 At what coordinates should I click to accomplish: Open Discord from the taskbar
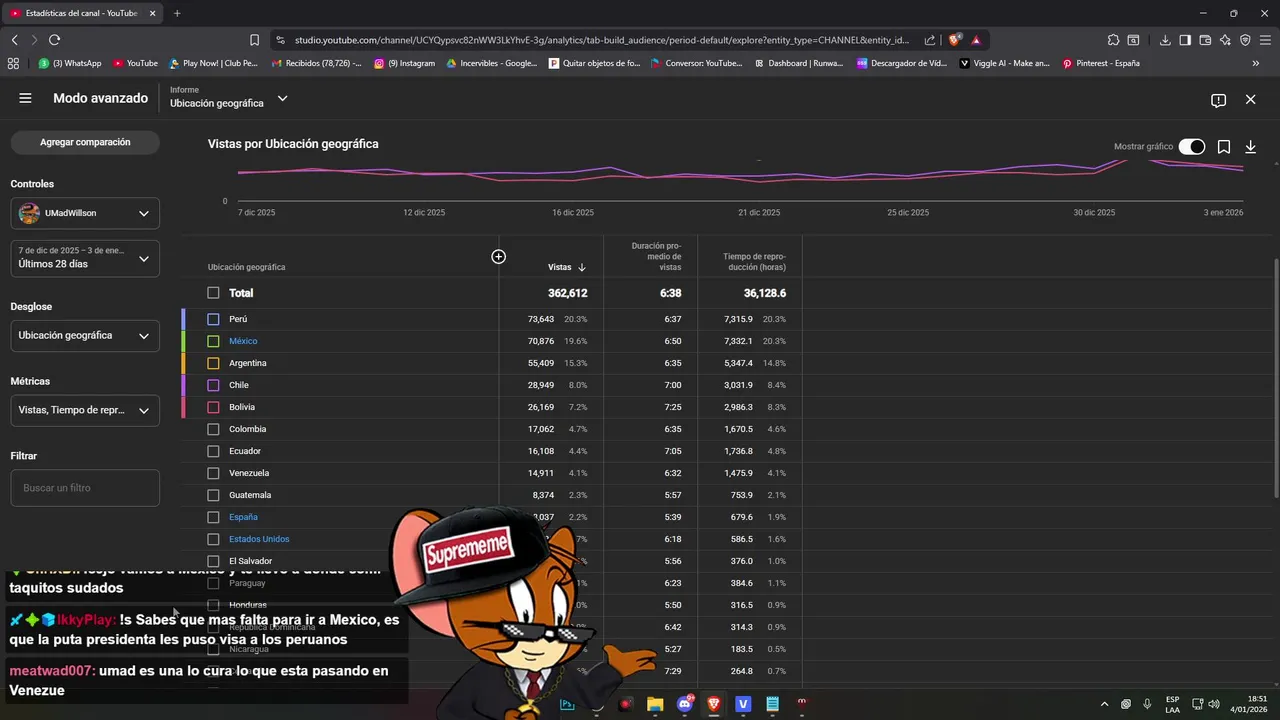(685, 704)
